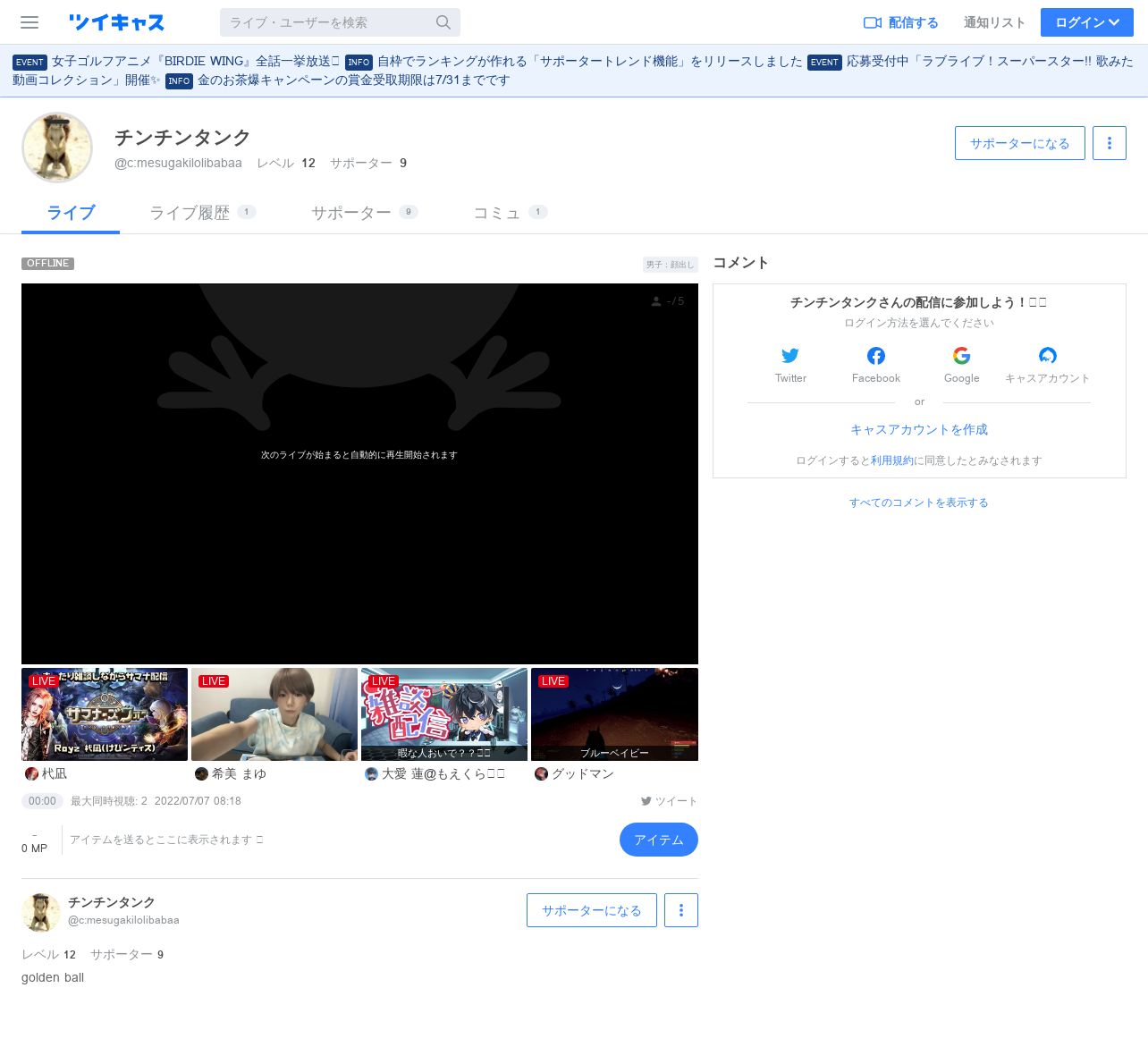Open the hamburger menu icon
Viewport: 1148px width, 1064px height.
click(x=30, y=22)
